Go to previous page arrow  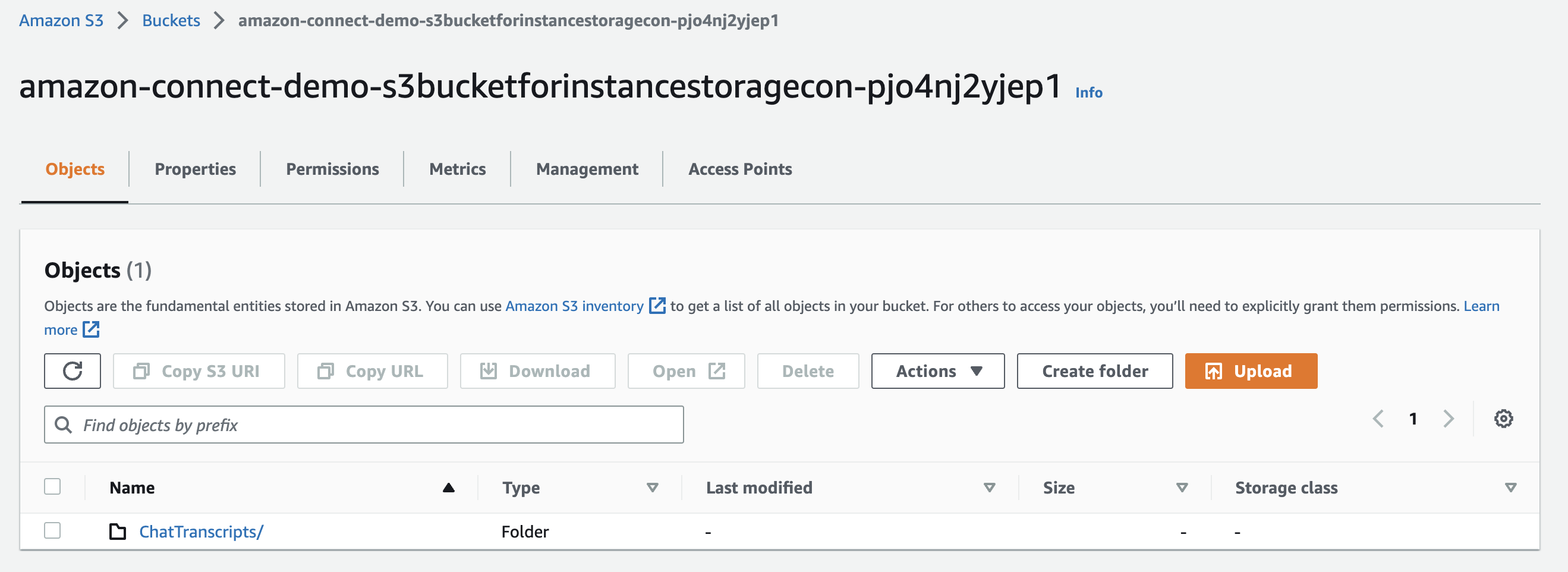coord(1379,419)
